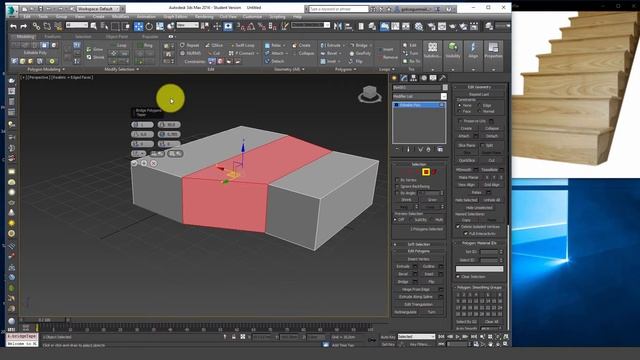Open Select by Name dialog icon
The image size is (640, 360).
pyautogui.click(x=104, y=27)
